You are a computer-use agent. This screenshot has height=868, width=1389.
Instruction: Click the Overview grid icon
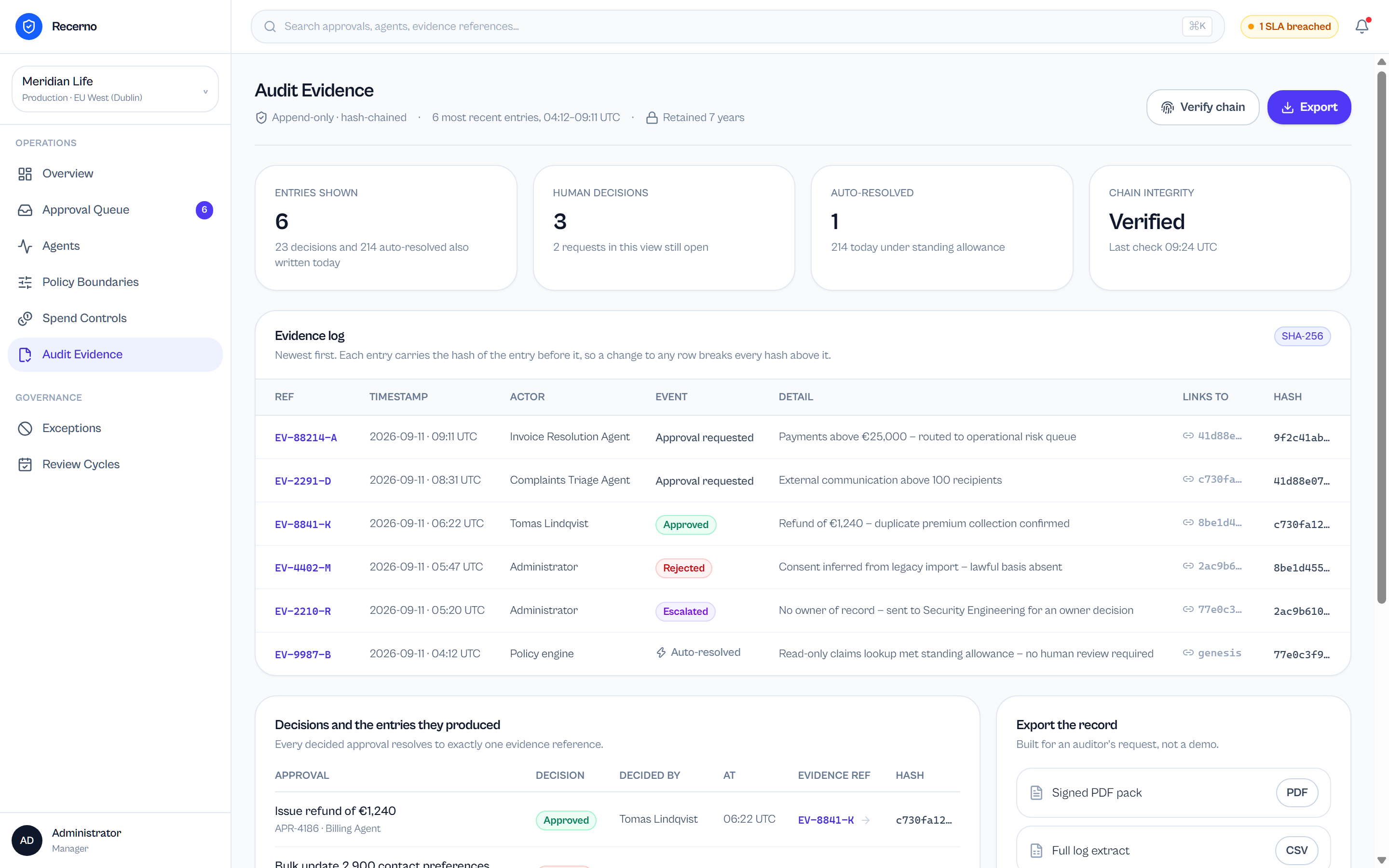(x=25, y=174)
